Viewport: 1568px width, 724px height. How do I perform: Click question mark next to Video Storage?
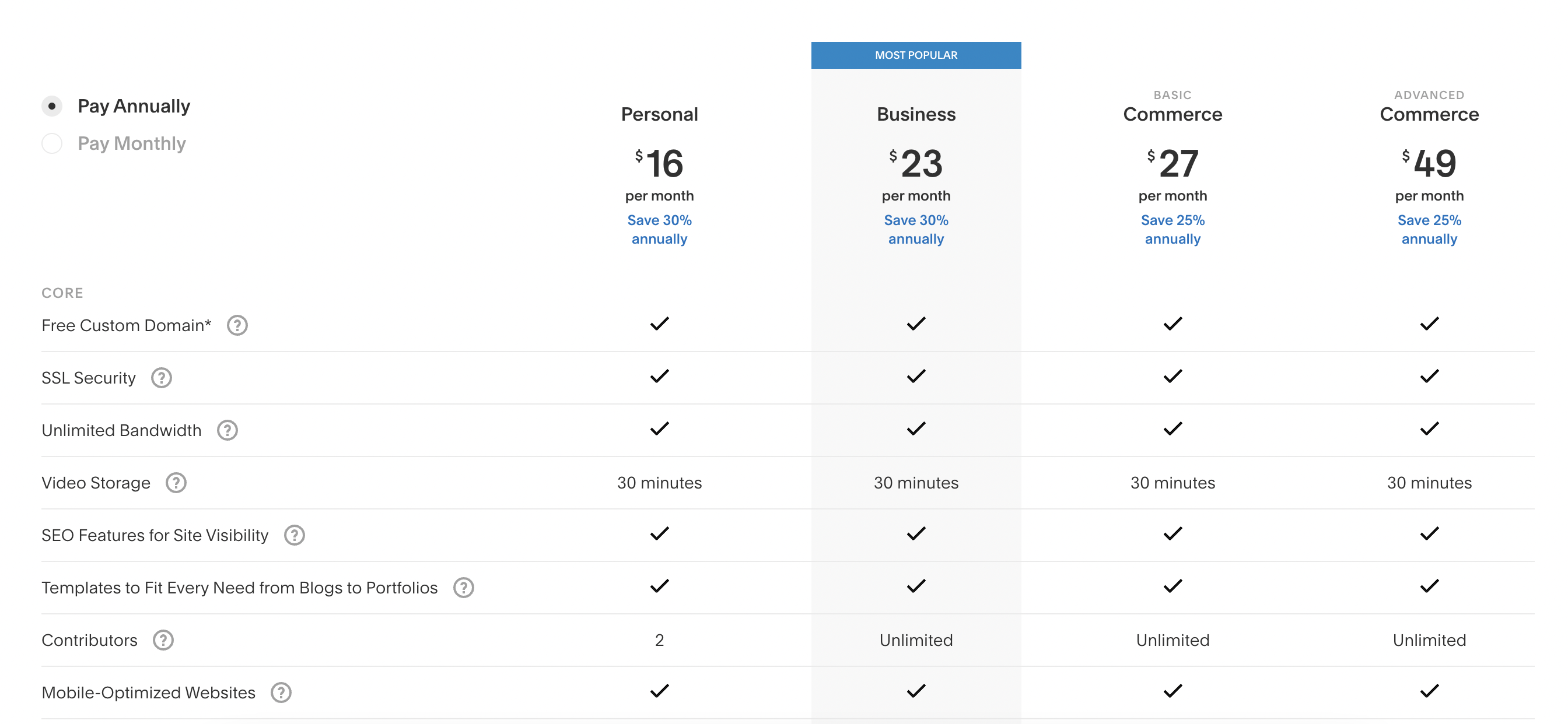[x=176, y=483]
